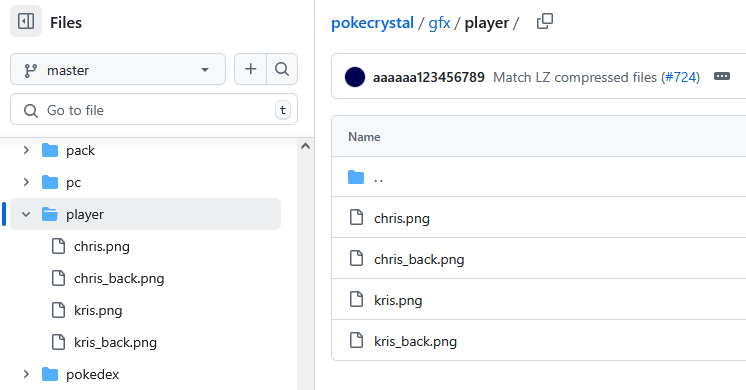This screenshot has width=746, height=390.
Task: Open Match LZ compressed files commit
Action: click(x=575, y=77)
